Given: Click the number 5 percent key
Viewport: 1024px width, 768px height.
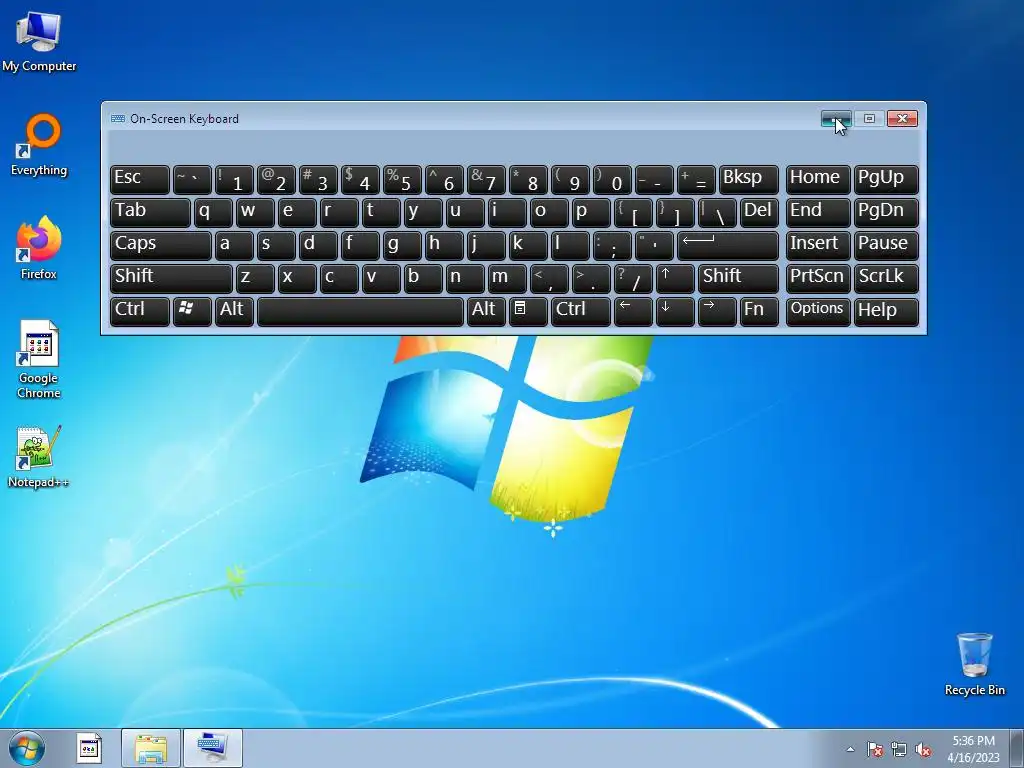Looking at the screenshot, I should [402, 179].
